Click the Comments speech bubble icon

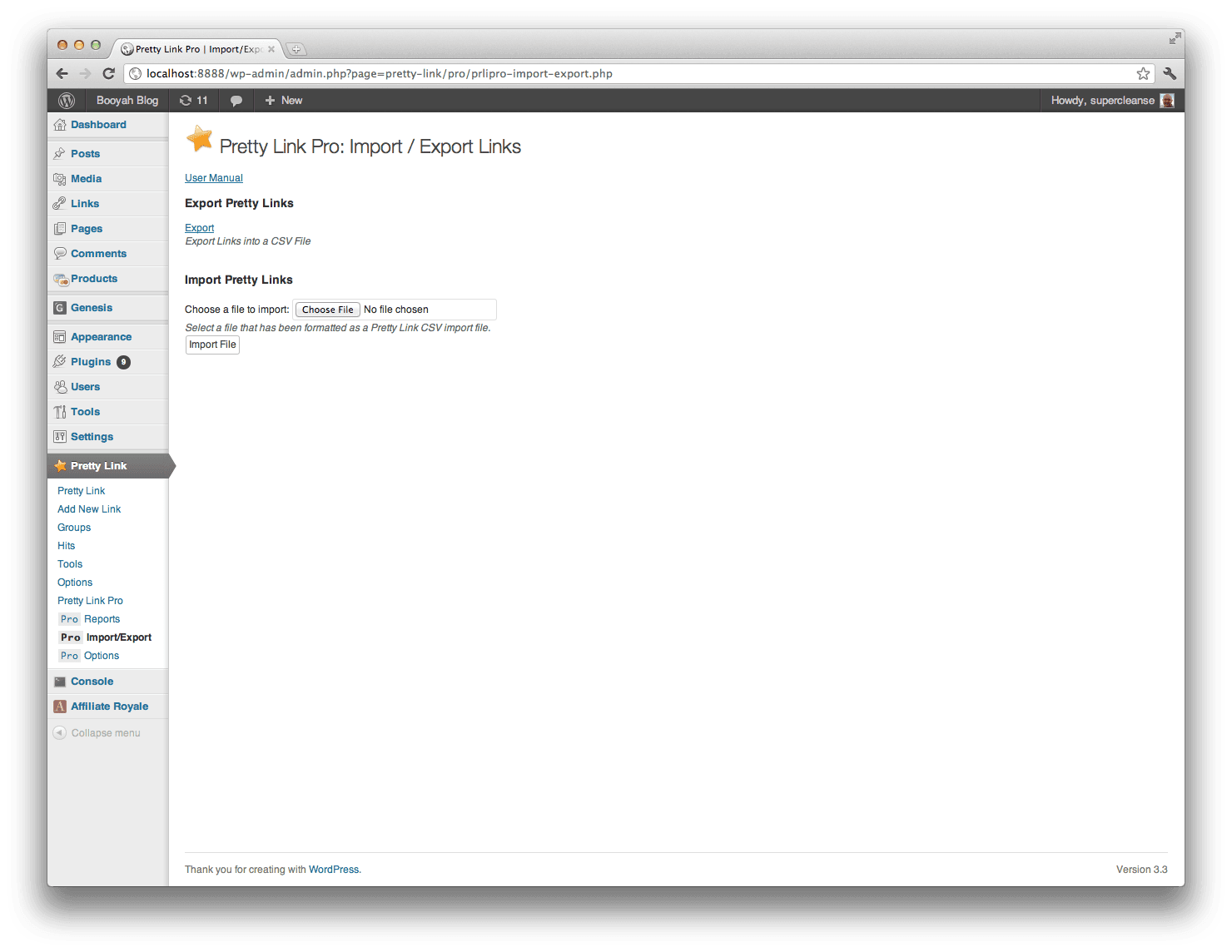point(60,254)
